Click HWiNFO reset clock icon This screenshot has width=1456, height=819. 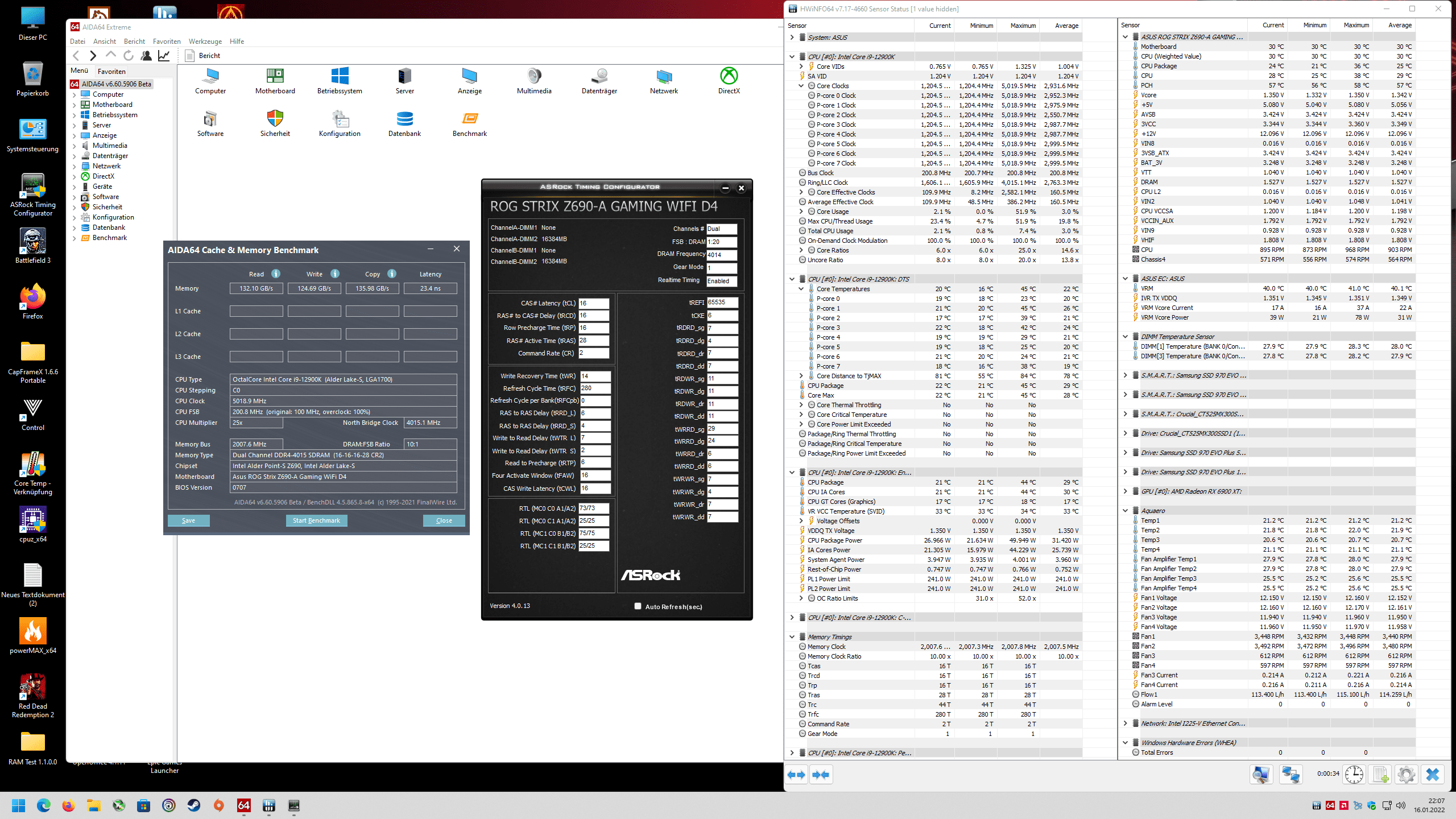pyautogui.click(x=1354, y=775)
